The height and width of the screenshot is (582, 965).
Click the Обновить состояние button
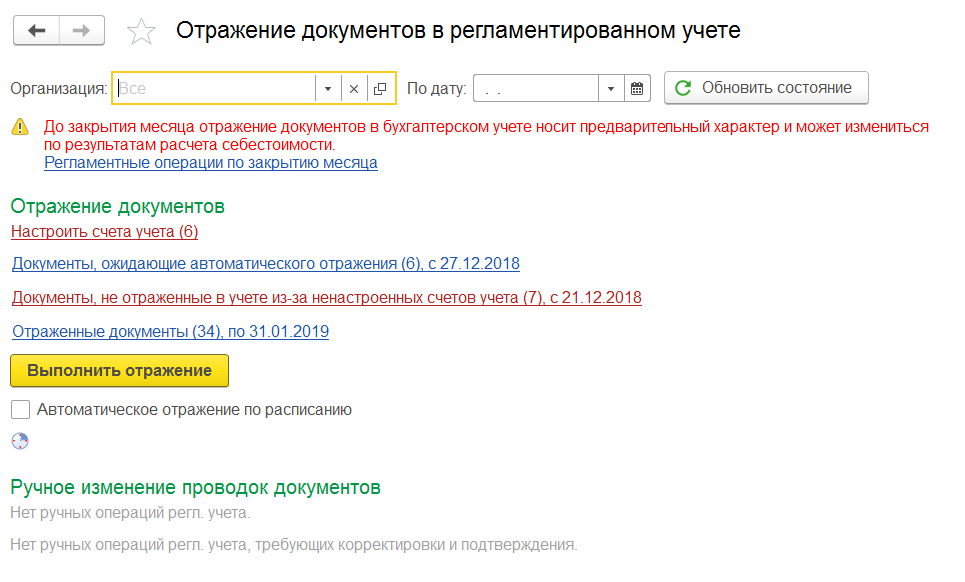766,88
